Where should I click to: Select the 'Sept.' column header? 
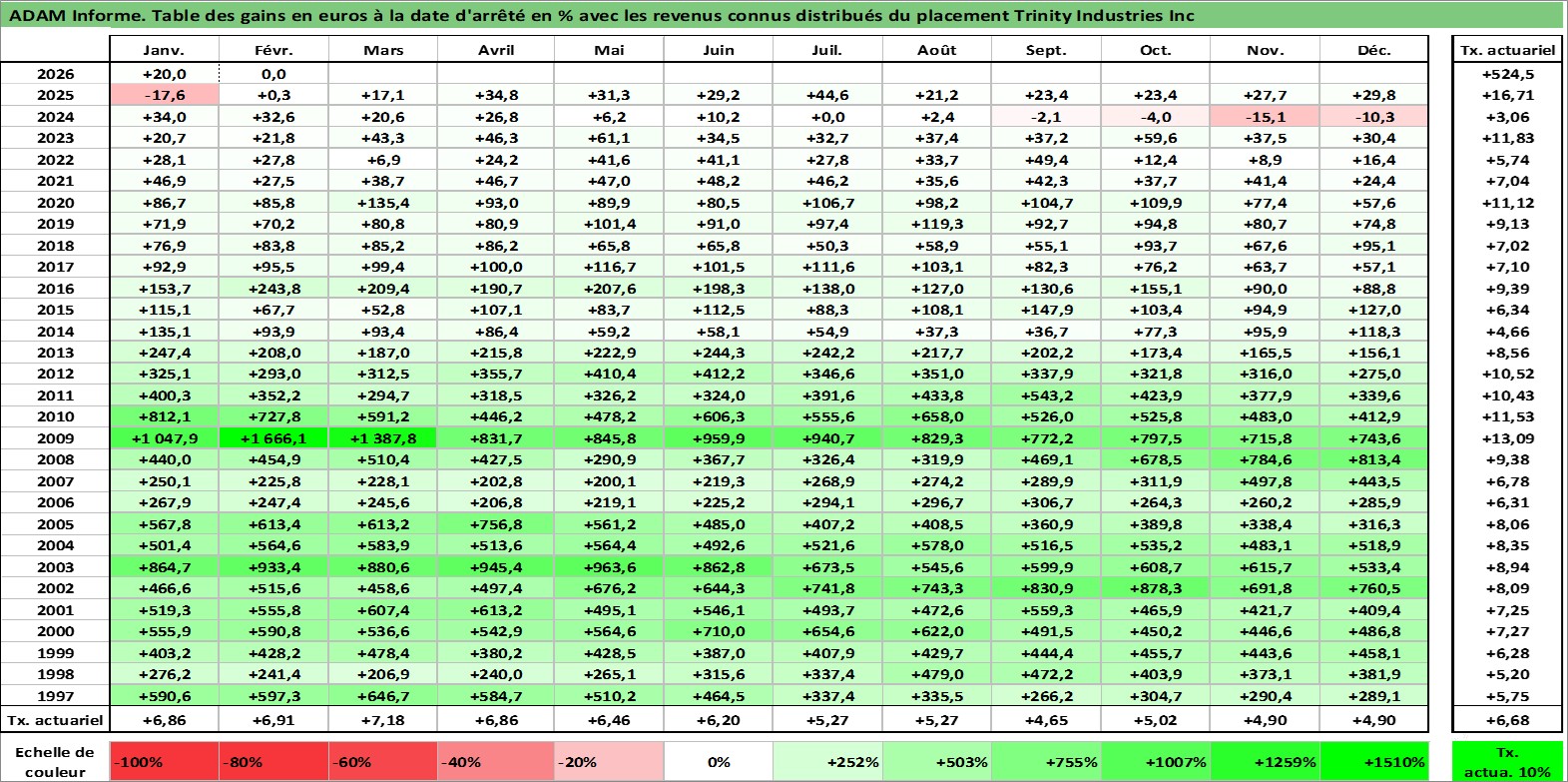[x=1046, y=50]
